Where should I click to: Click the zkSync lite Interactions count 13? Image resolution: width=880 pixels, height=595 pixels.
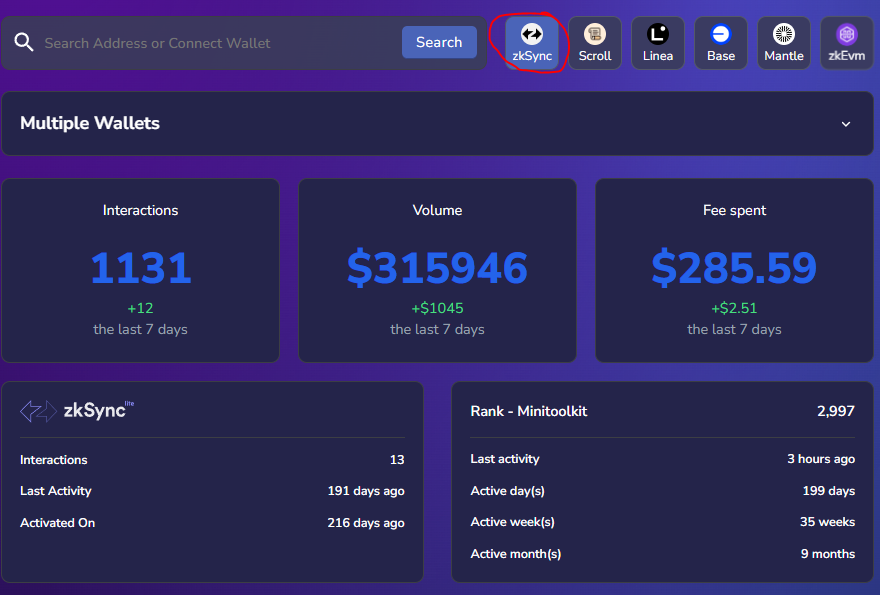point(397,460)
